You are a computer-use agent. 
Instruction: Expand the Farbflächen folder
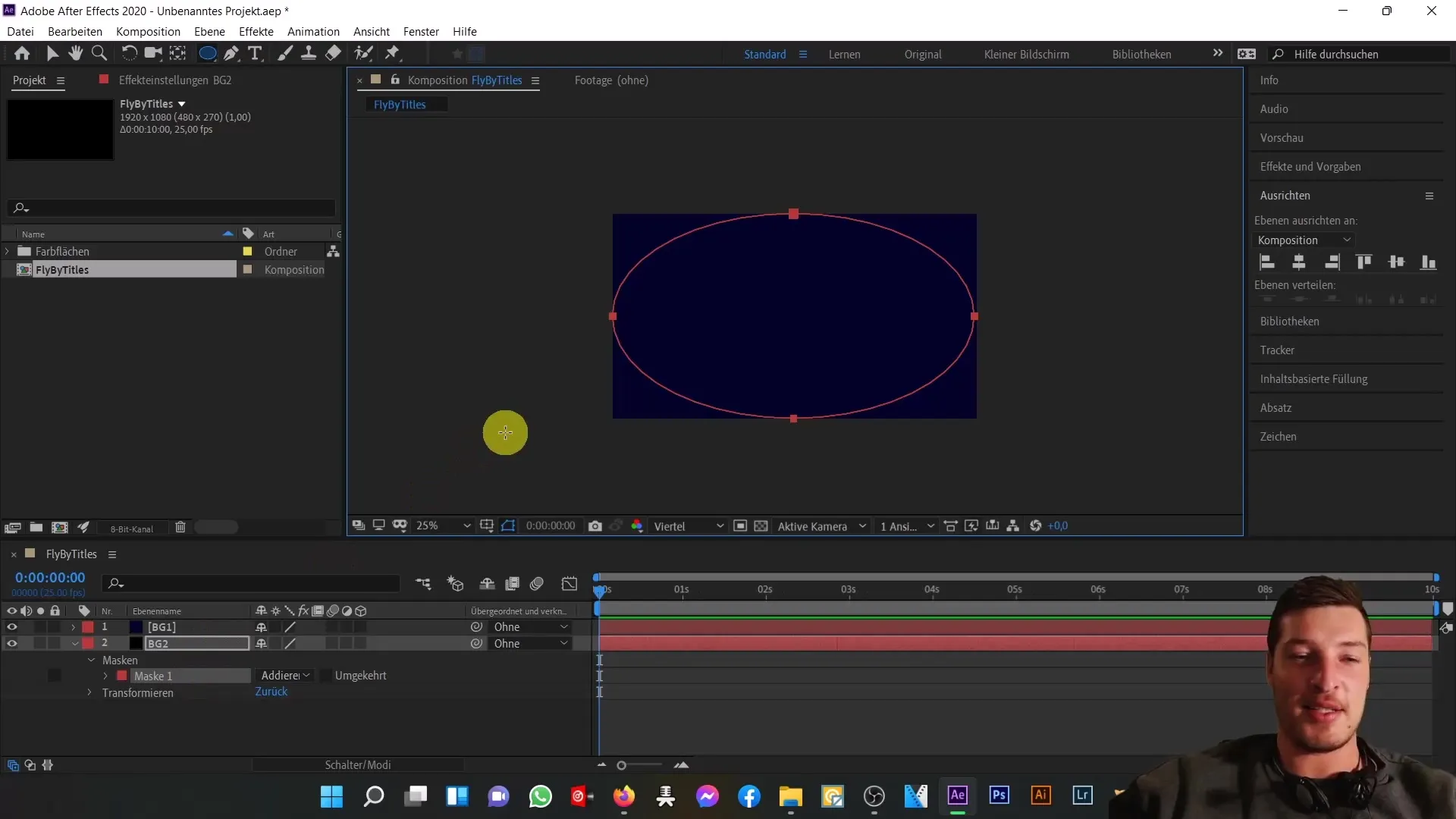click(x=8, y=251)
